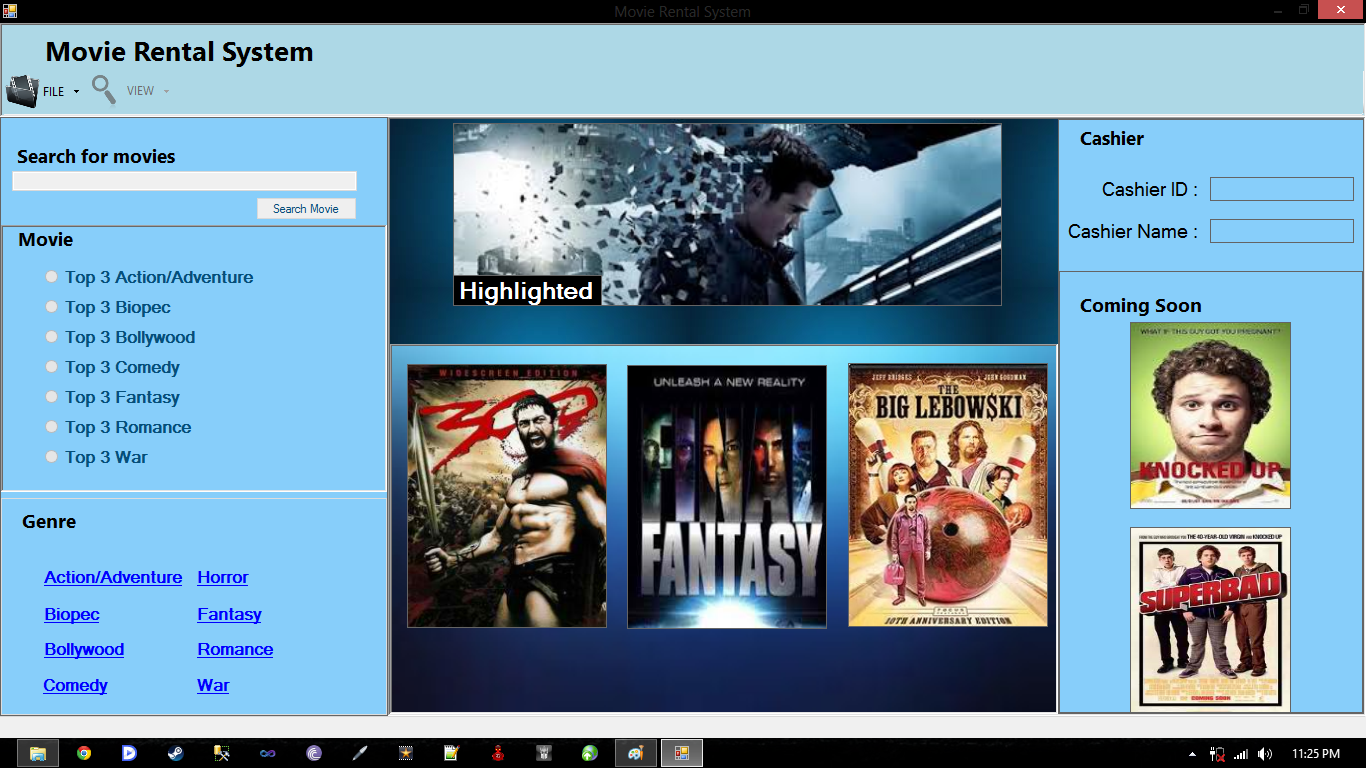Image resolution: width=1366 pixels, height=768 pixels.
Task: Expand the VIEW dropdown arrow
Action: (x=166, y=91)
